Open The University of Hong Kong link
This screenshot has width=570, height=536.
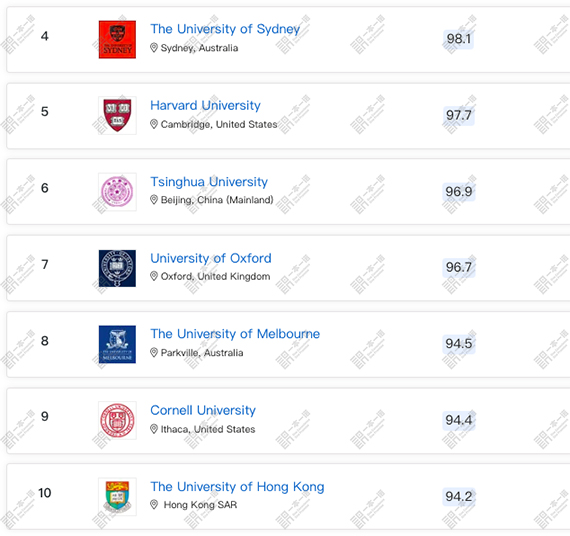pyautogui.click(x=237, y=486)
